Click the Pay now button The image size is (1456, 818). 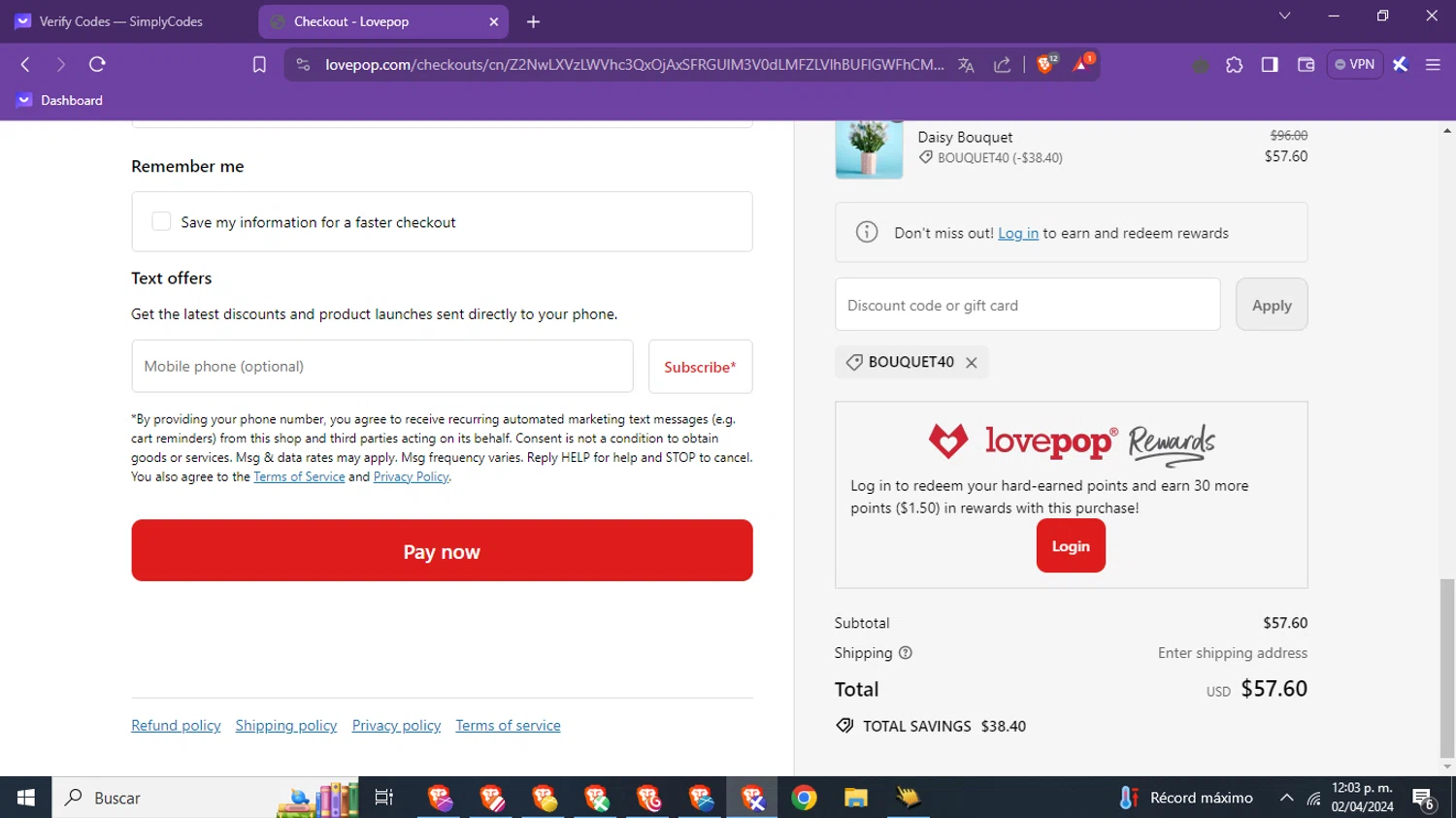click(442, 551)
